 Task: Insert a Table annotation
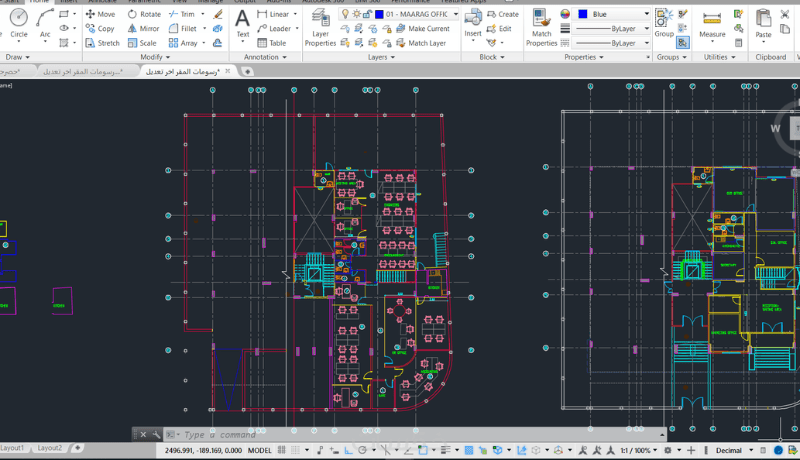(x=271, y=43)
